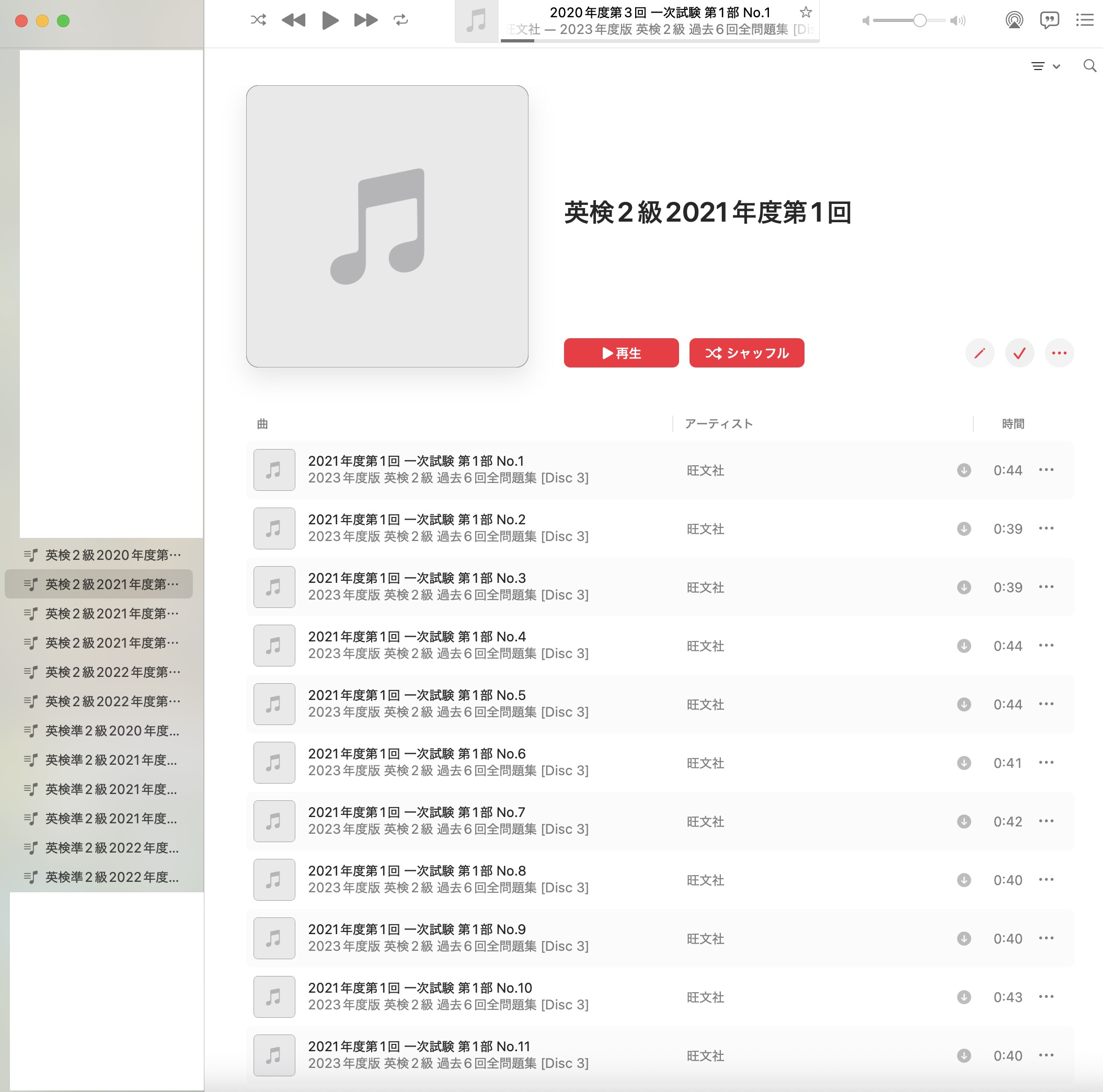This screenshot has height=1092, width=1103.
Task: Click the artwork icon of track No.3
Action: click(x=274, y=587)
